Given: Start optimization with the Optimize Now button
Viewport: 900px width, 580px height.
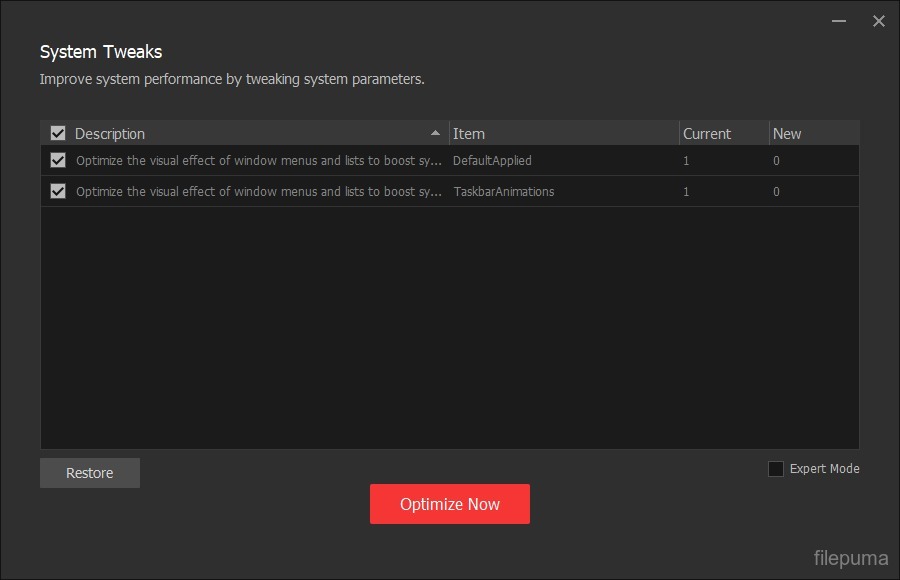Looking at the screenshot, I should pyautogui.click(x=450, y=504).
